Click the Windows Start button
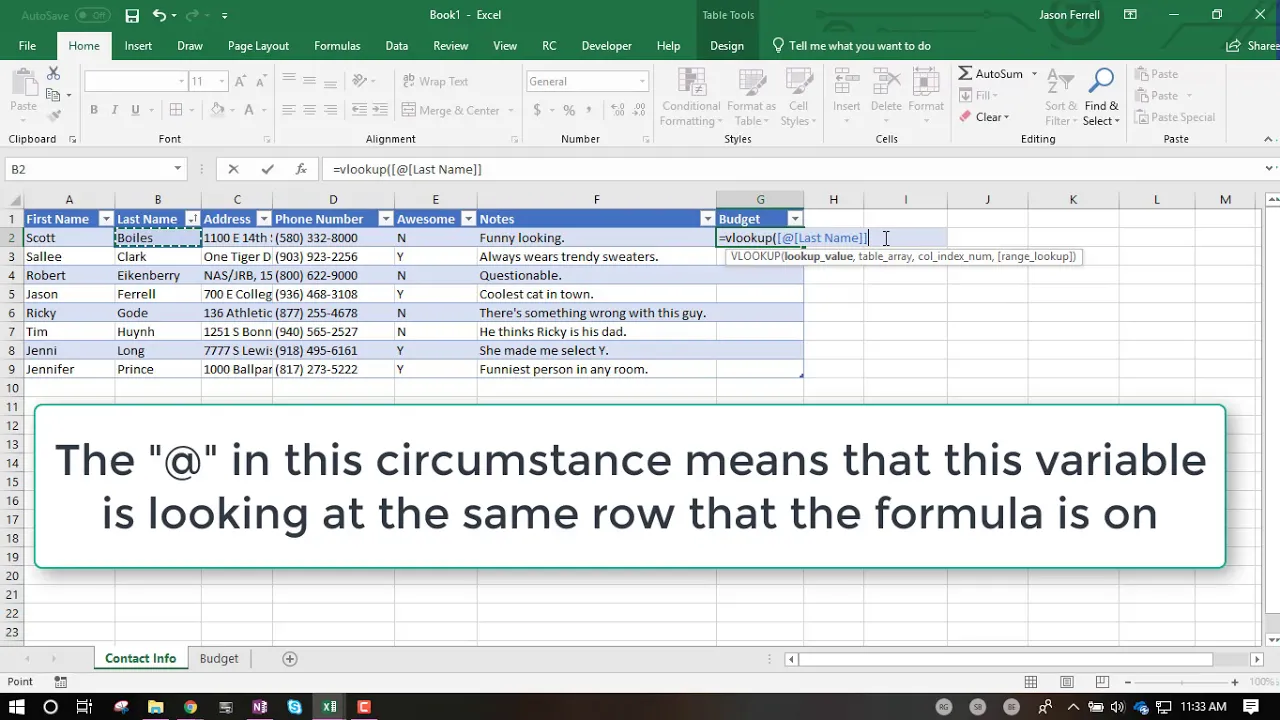Screen dimensions: 1280x720 [x=16, y=707]
